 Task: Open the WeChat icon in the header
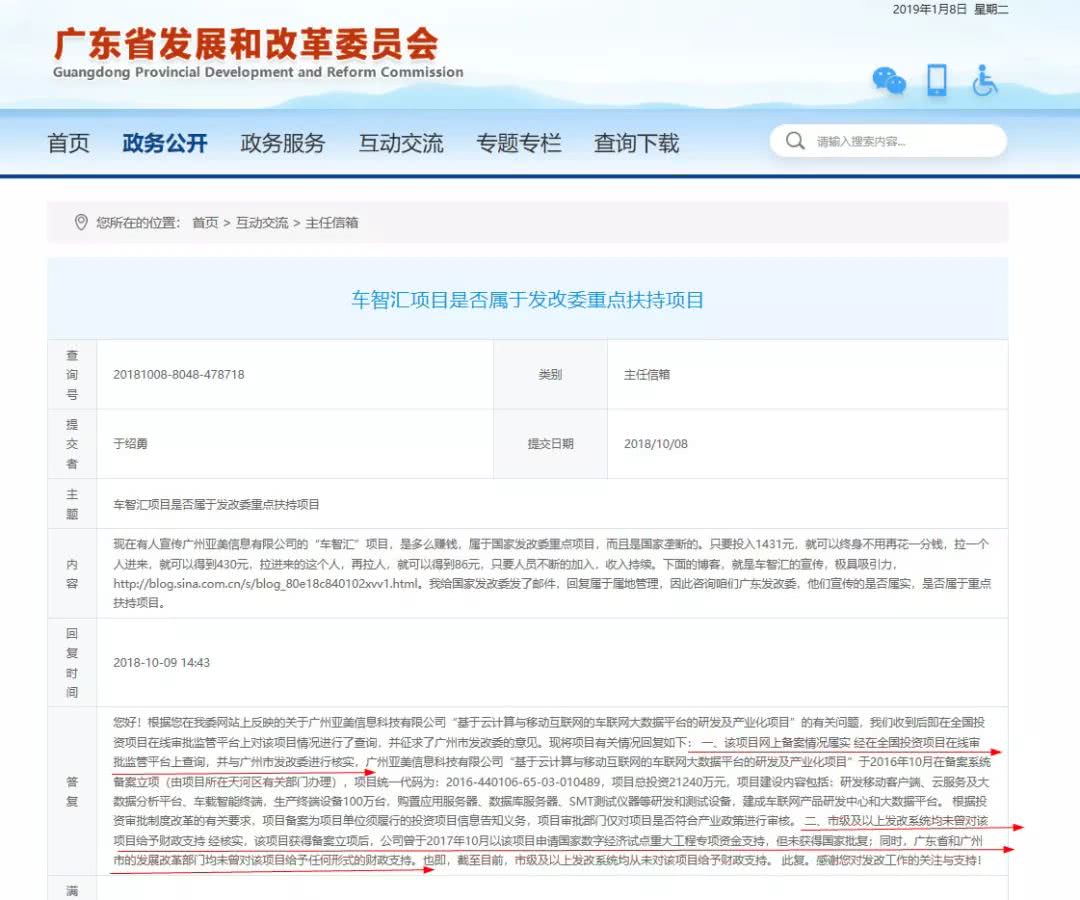[889, 81]
